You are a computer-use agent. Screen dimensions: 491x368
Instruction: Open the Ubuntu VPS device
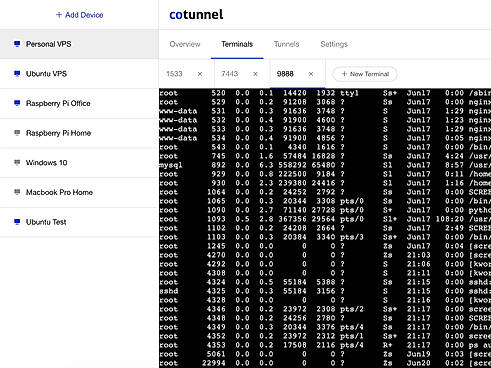79,74
